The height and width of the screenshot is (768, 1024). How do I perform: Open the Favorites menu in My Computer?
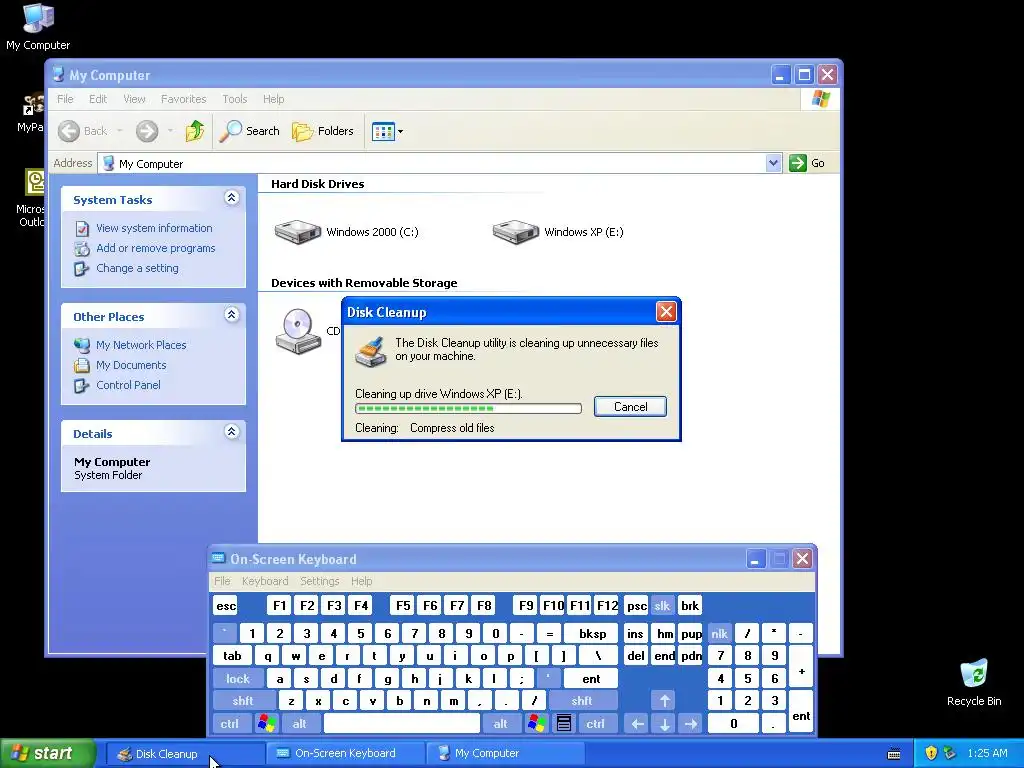click(x=184, y=99)
